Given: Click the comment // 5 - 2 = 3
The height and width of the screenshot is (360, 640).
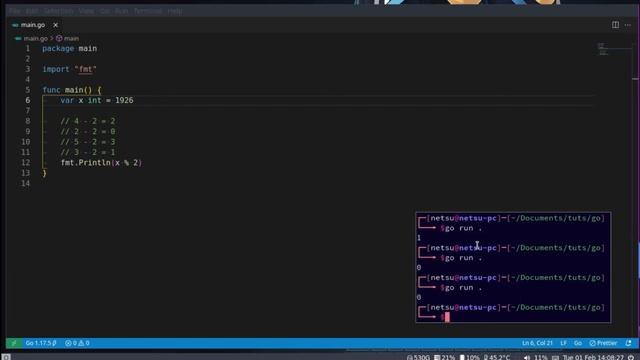Looking at the screenshot, I should (88, 142).
